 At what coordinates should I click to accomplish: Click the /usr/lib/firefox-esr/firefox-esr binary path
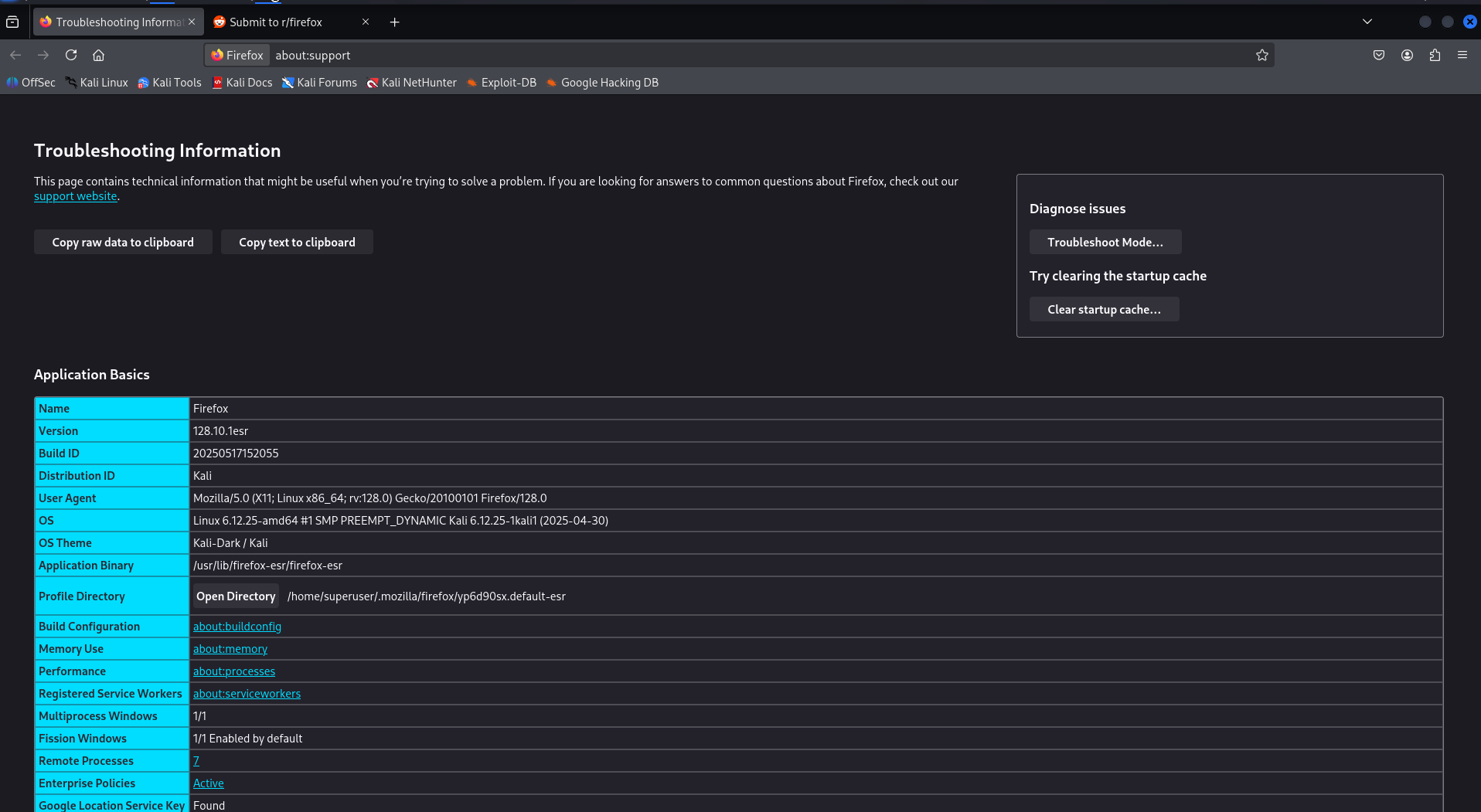tap(267, 566)
